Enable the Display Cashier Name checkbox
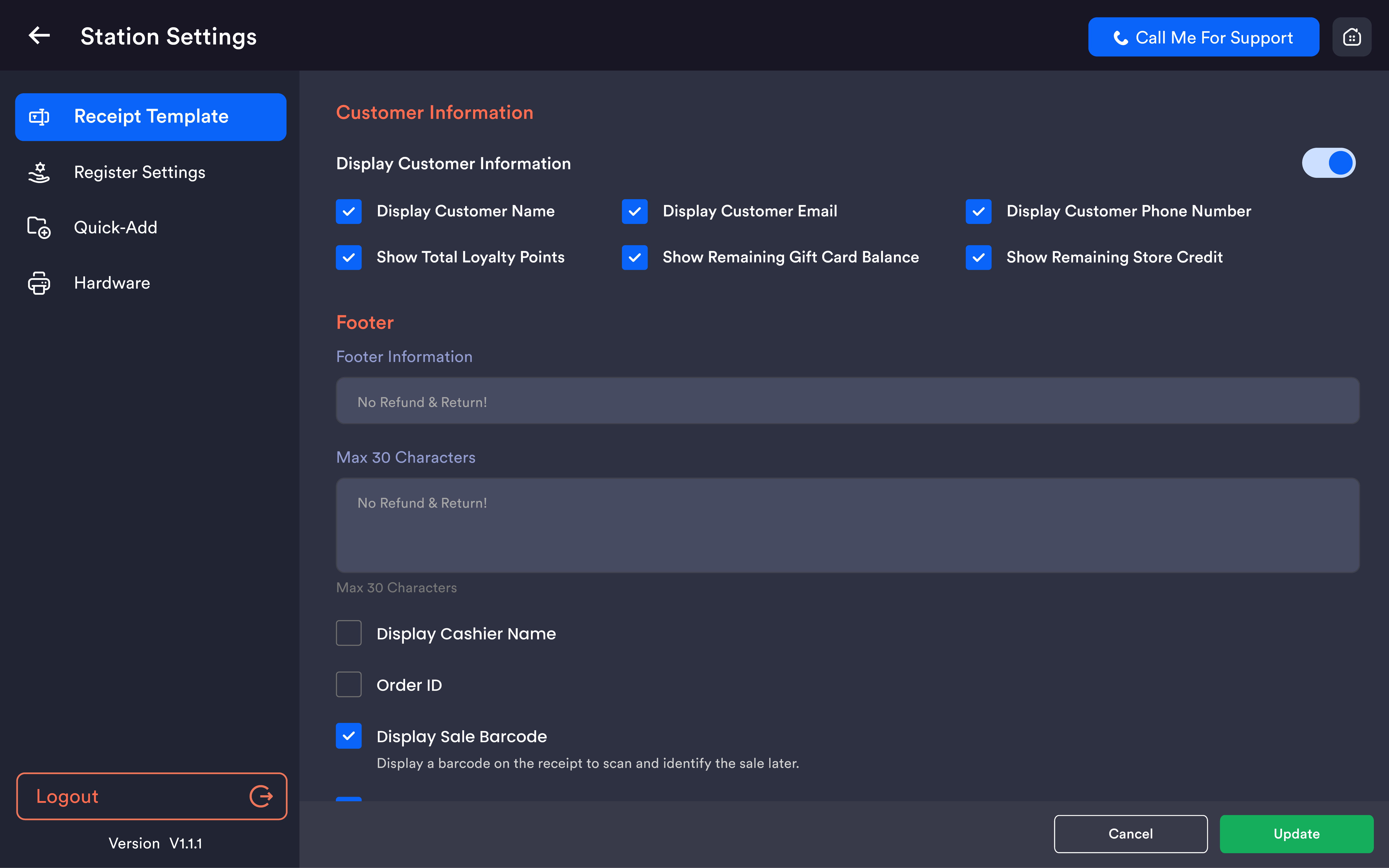This screenshot has width=1389, height=868. [x=348, y=633]
